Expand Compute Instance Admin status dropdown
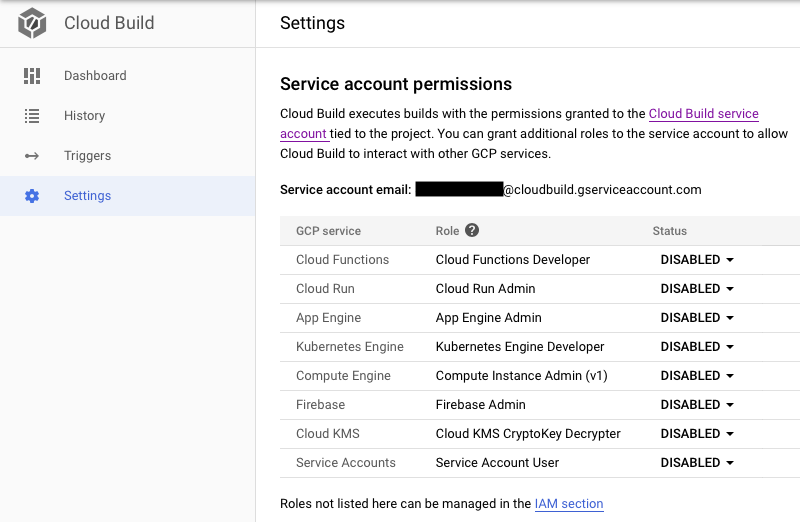The image size is (800, 522). tap(697, 376)
